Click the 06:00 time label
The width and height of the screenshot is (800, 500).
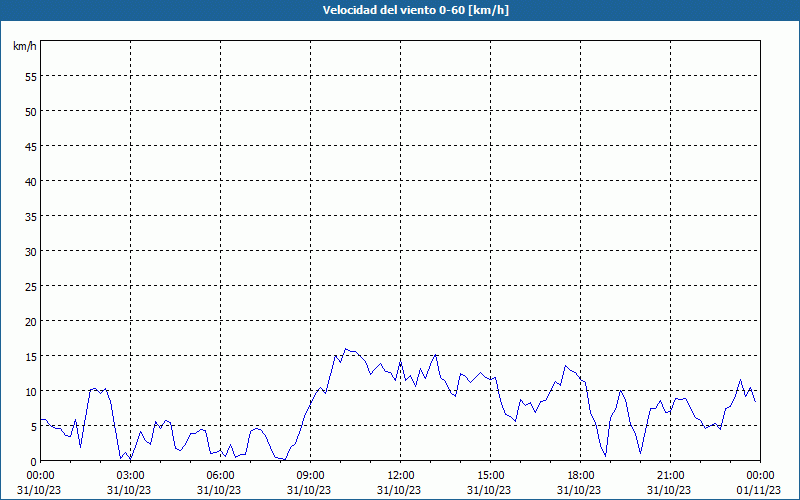point(220,476)
